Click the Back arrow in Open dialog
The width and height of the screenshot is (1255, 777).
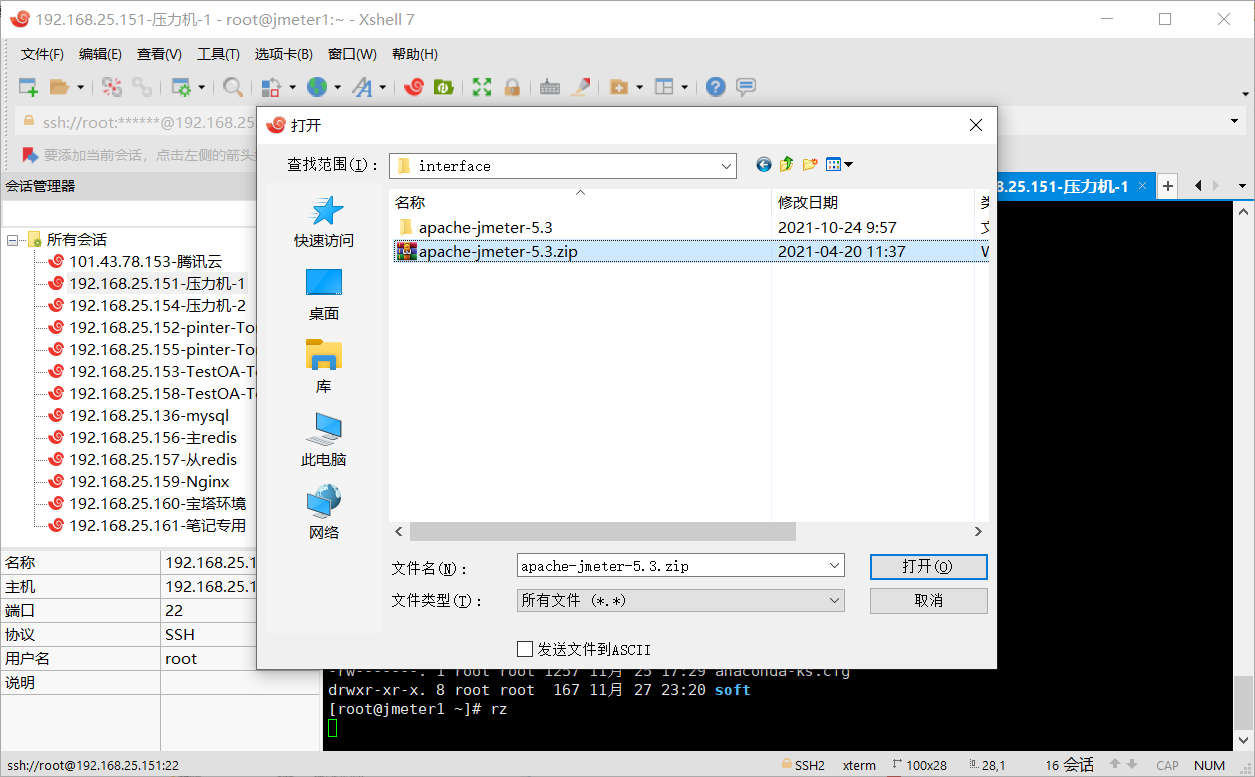tap(764, 164)
